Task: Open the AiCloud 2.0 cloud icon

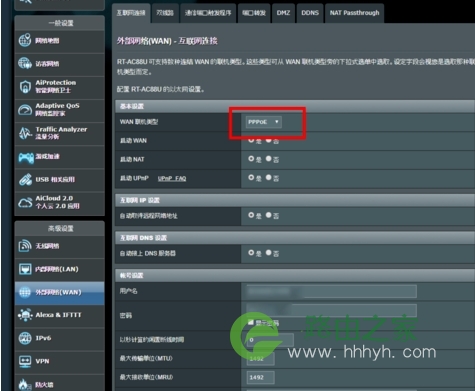Action: 25,202
